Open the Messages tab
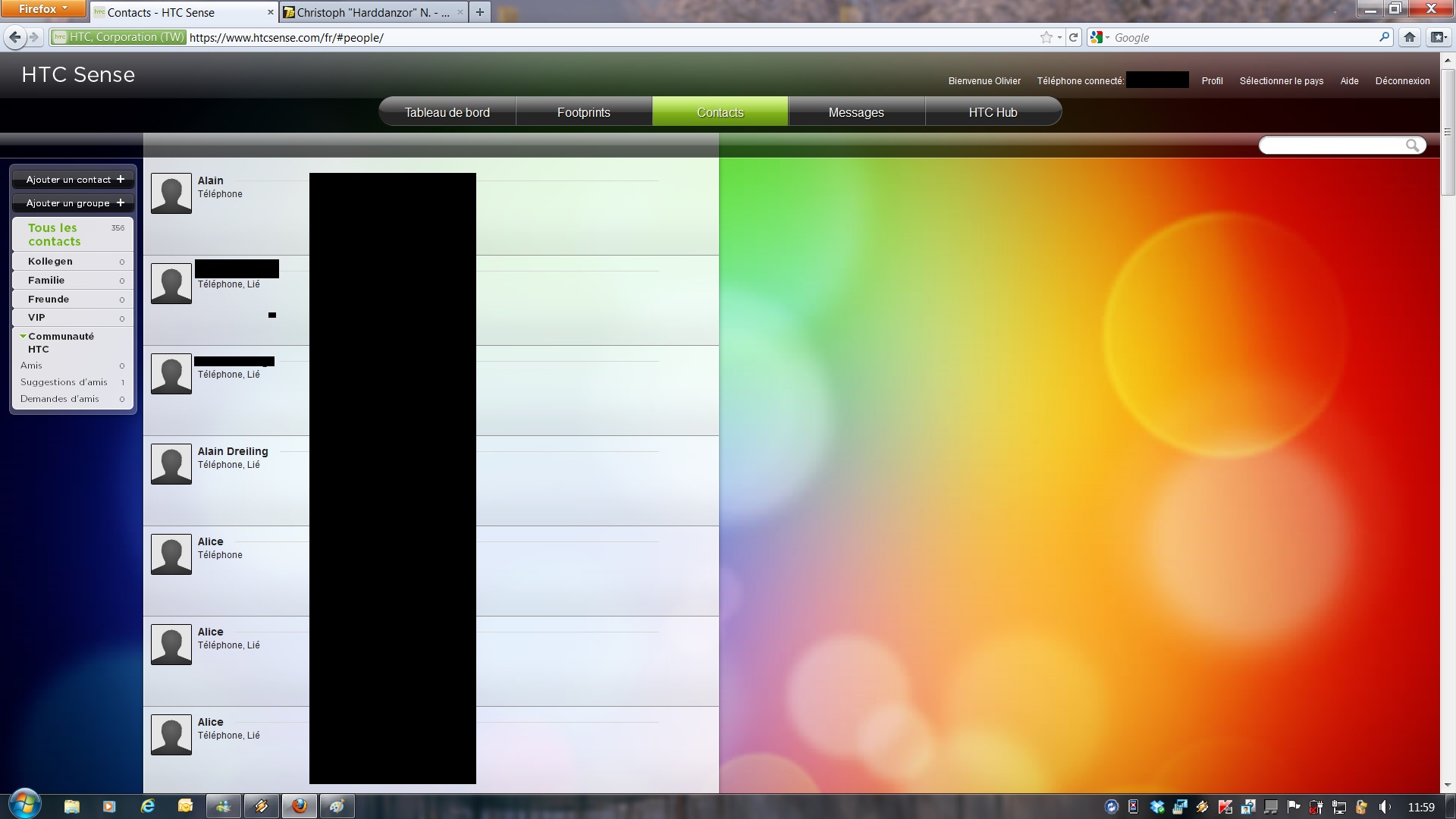The image size is (1456, 819). [856, 112]
